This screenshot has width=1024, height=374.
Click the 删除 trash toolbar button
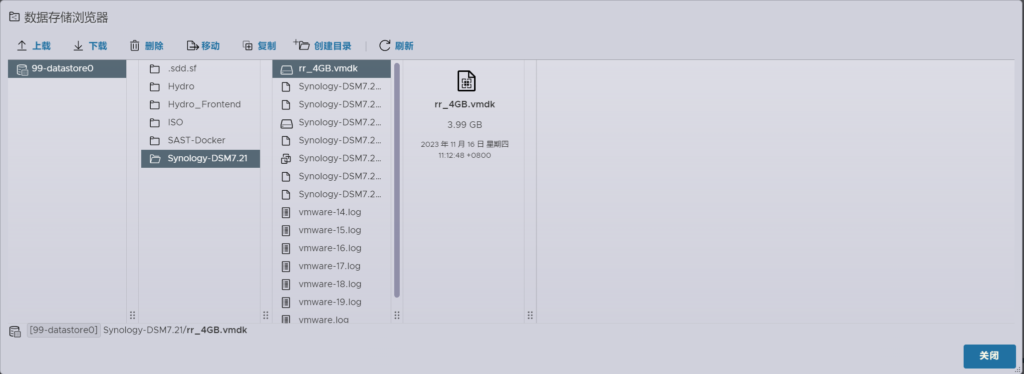(146, 46)
